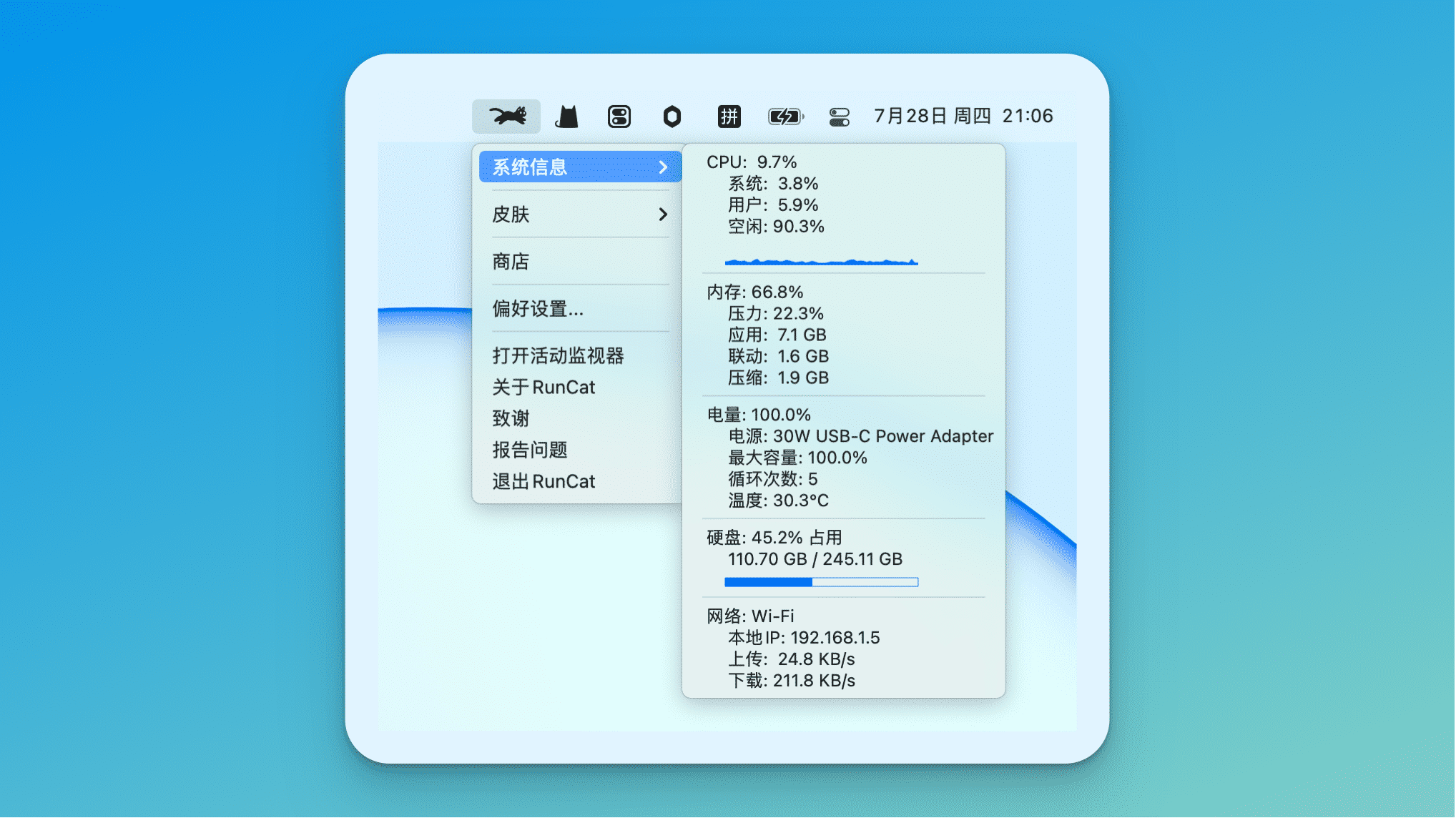Expand the 皮肤 (Skins) submenu
This screenshot has height=818, width=1456.
[x=579, y=214]
